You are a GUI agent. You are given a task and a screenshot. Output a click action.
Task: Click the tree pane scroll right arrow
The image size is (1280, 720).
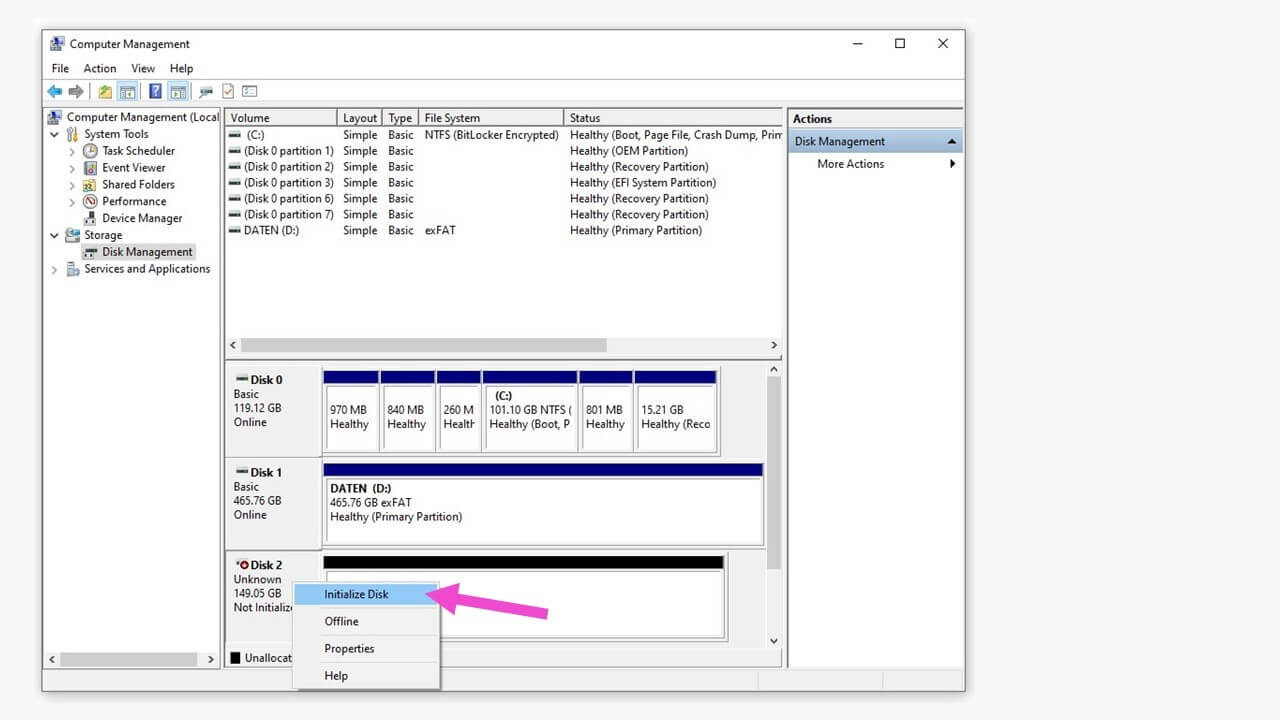click(x=210, y=659)
